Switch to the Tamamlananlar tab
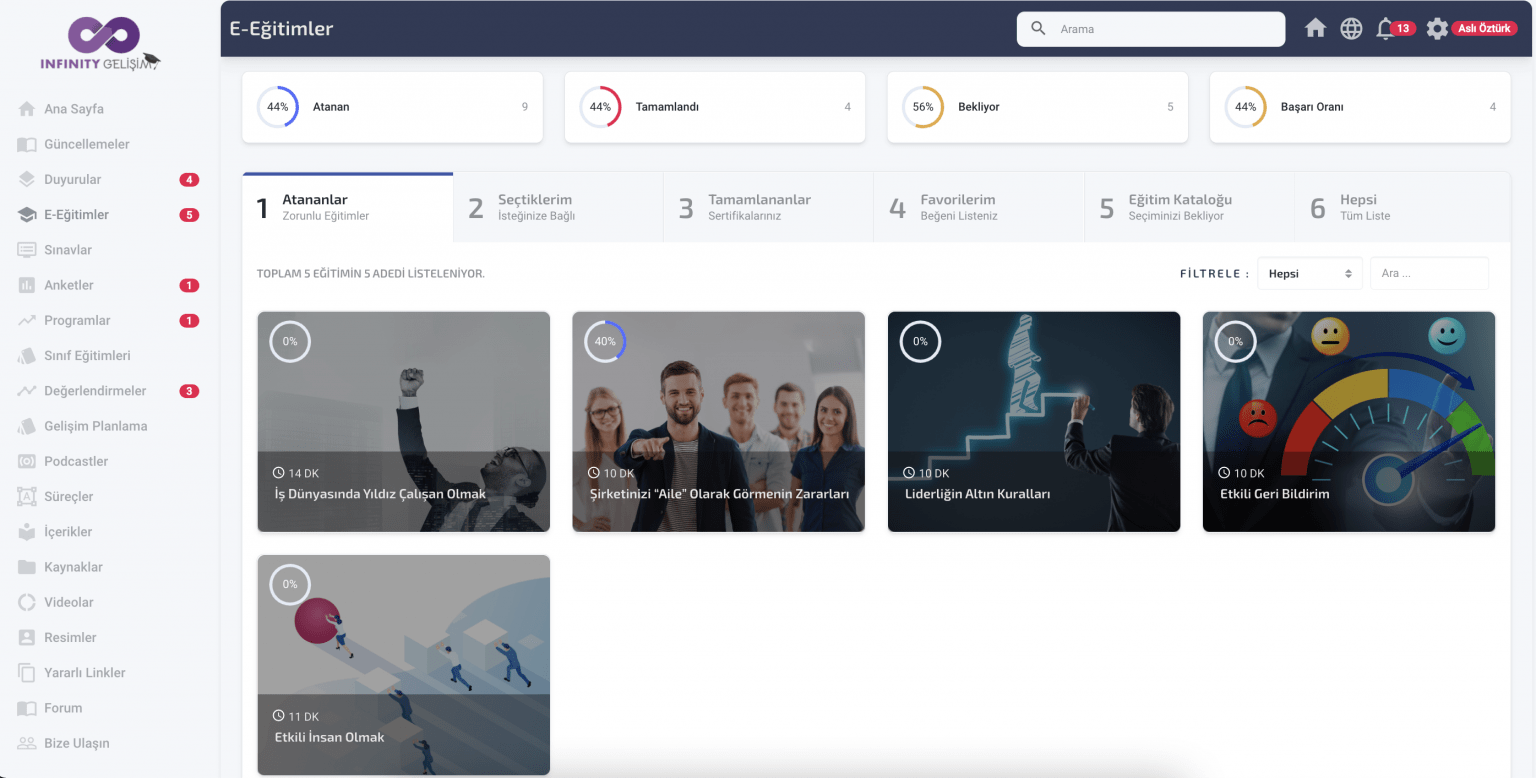The height and width of the screenshot is (778, 1536). (766, 206)
